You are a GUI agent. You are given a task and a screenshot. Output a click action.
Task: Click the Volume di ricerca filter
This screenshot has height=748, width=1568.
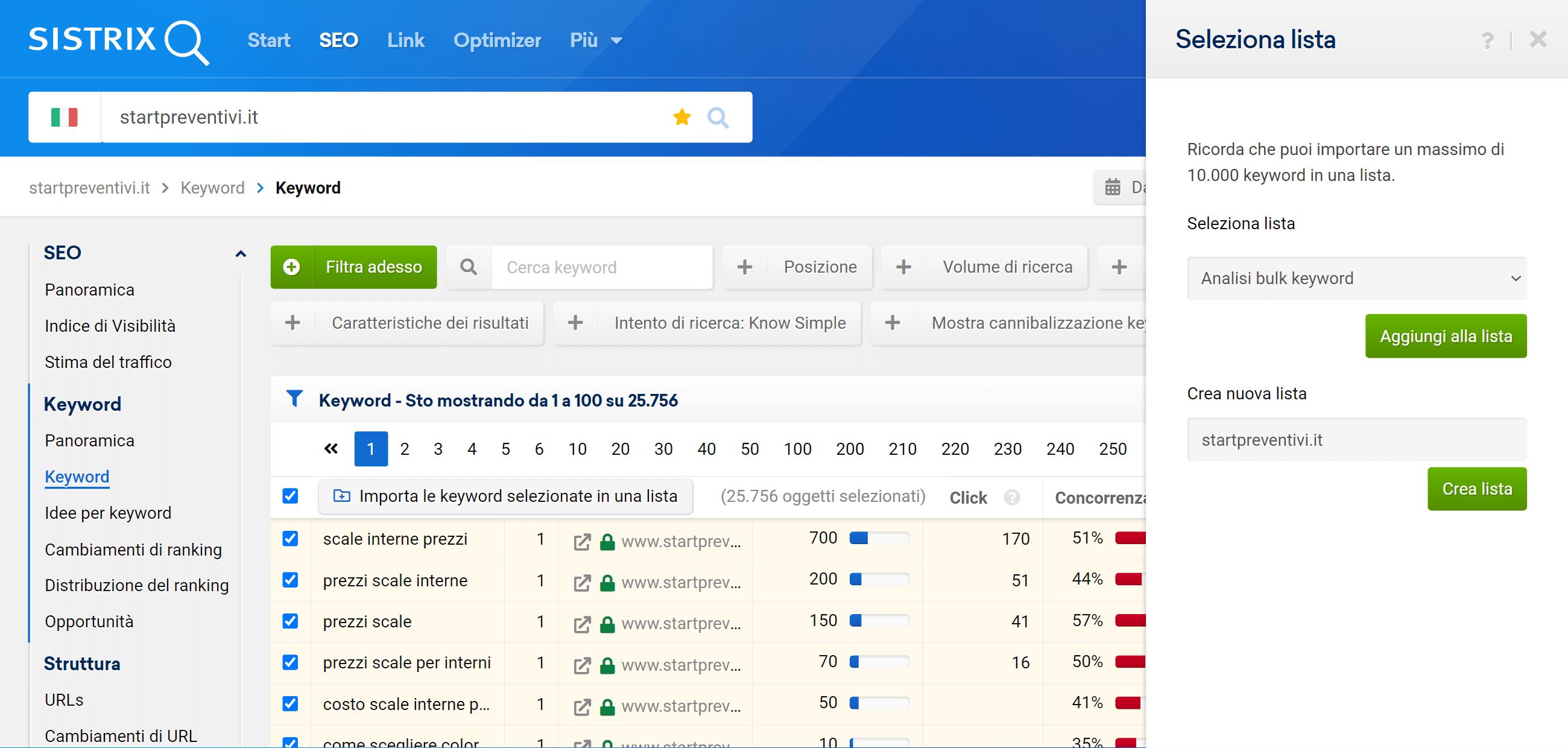pos(984,267)
